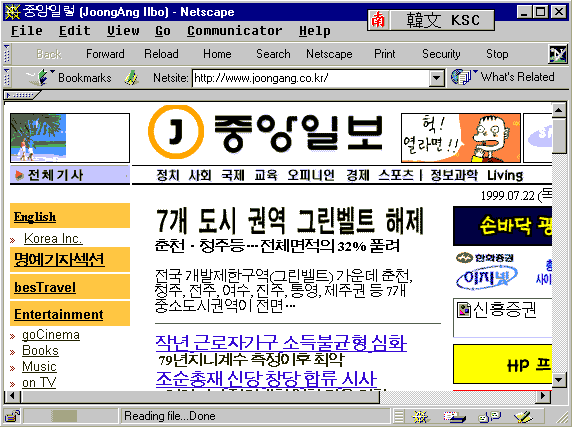The width and height of the screenshot is (572, 427).
Task: Click the What's Related icon
Action: [464, 77]
